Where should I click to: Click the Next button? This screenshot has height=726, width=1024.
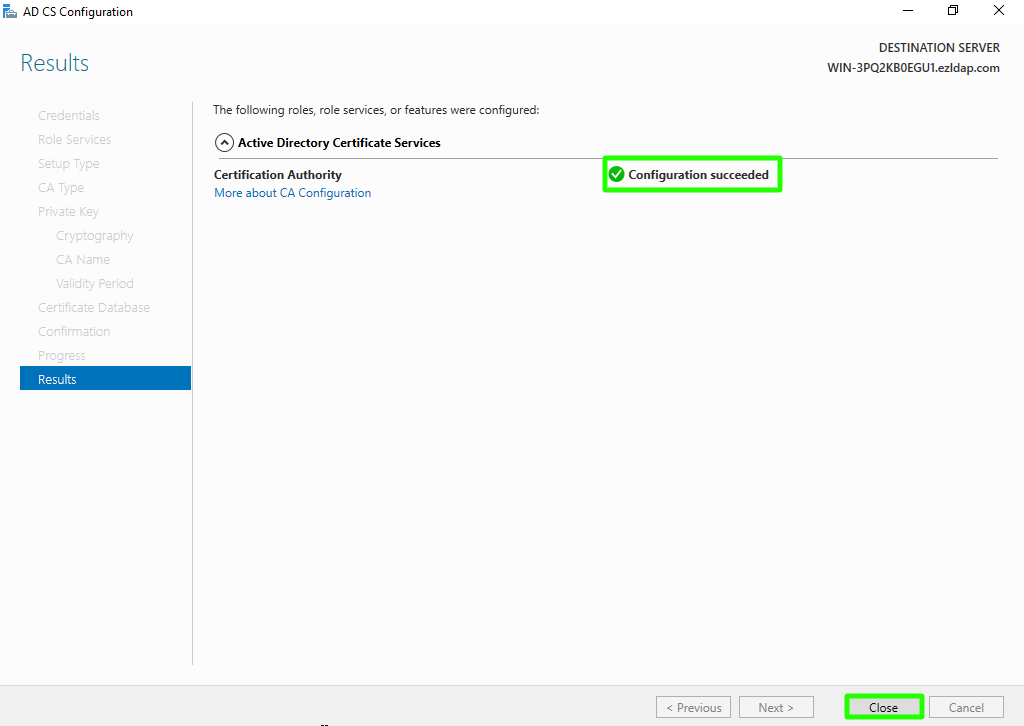pyautogui.click(x=776, y=707)
